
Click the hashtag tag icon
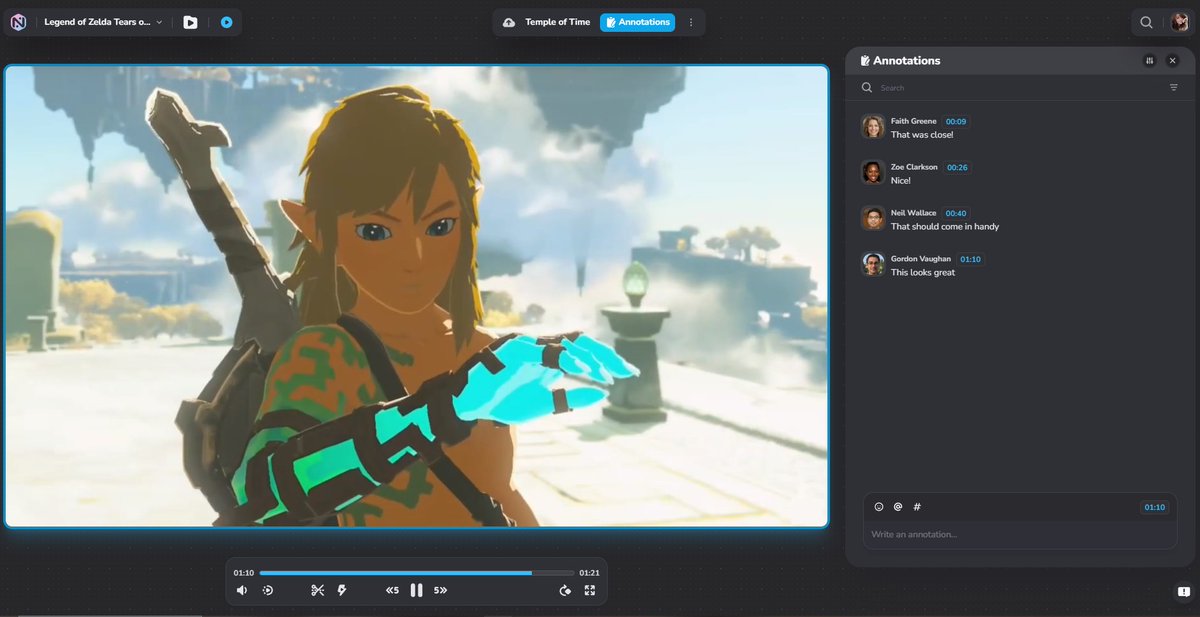click(x=917, y=507)
